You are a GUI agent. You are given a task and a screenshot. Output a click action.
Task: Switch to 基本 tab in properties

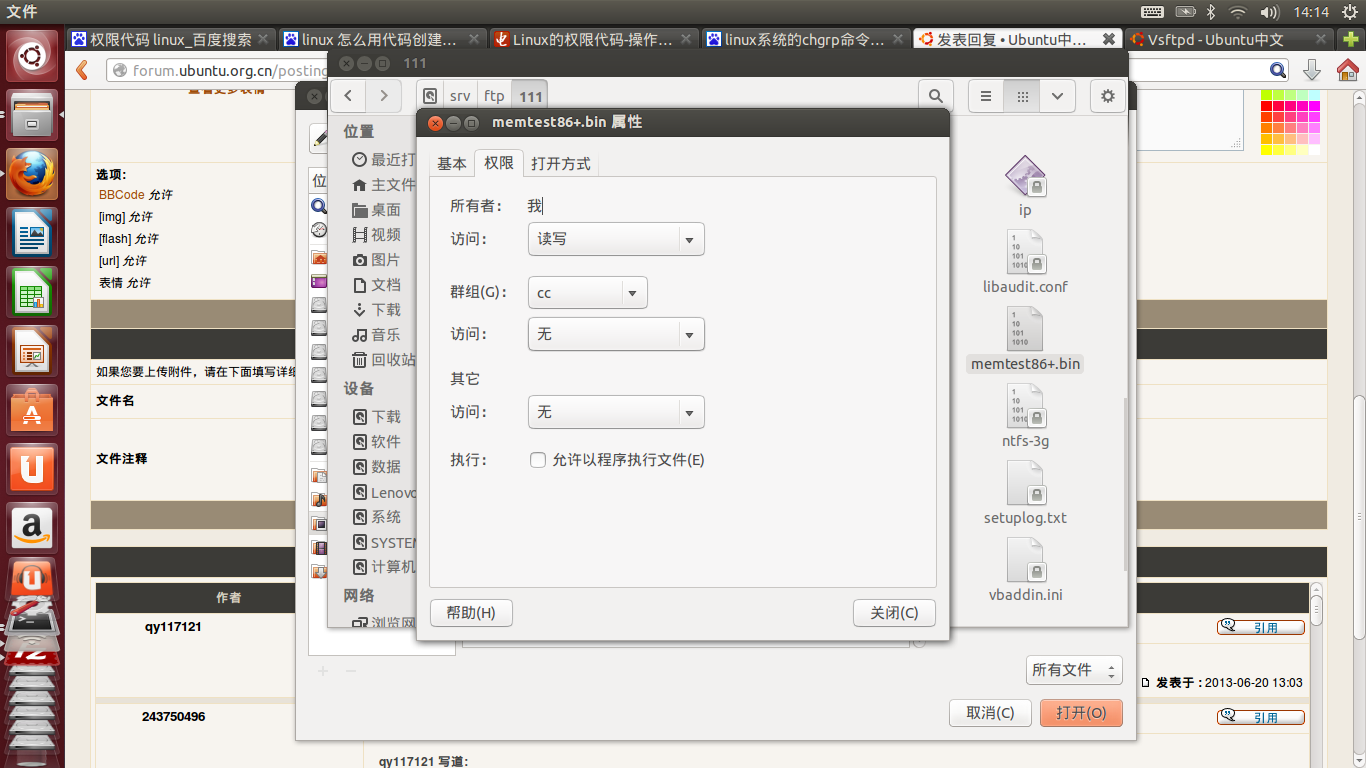(x=451, y=164)
